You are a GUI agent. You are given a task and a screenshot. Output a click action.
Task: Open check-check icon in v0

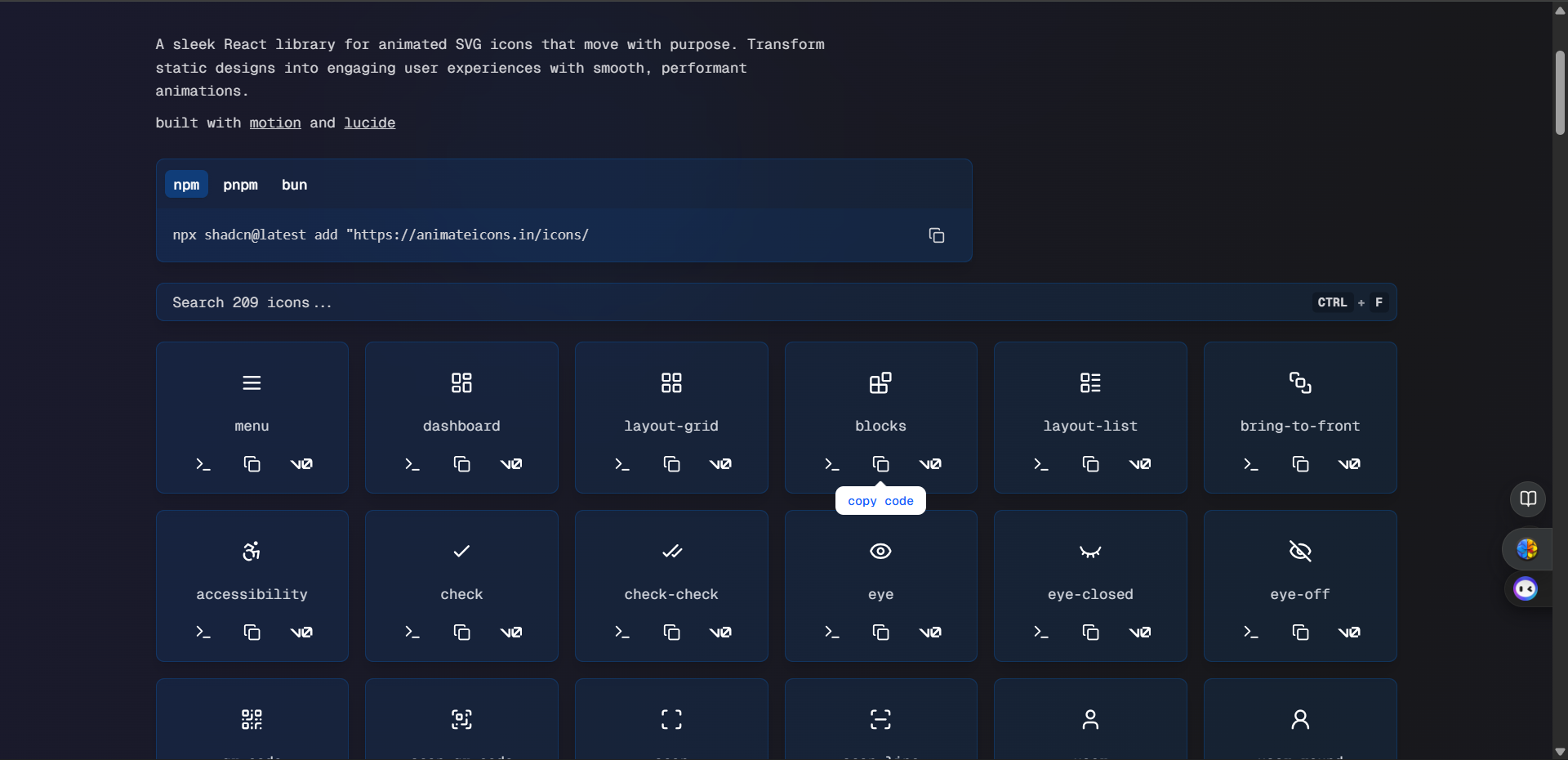(720, 632)
